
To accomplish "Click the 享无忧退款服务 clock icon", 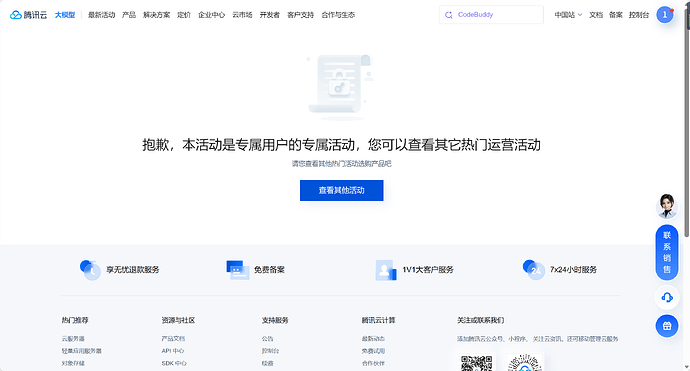I will 90,270.
